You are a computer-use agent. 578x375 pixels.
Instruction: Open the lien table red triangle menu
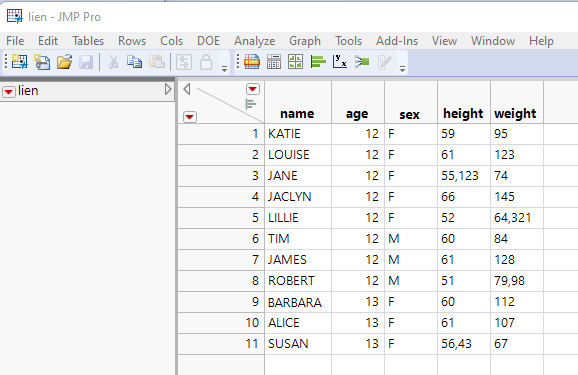[9, 91]
